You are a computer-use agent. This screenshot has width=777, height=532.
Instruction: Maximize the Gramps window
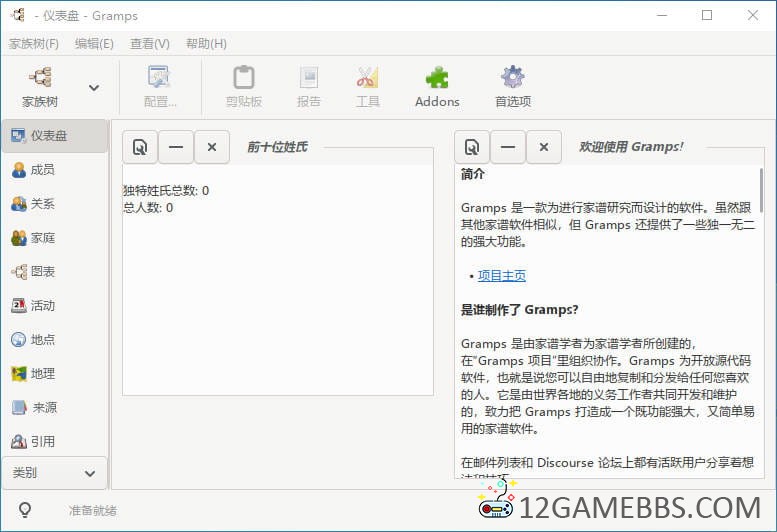[707, 15]
